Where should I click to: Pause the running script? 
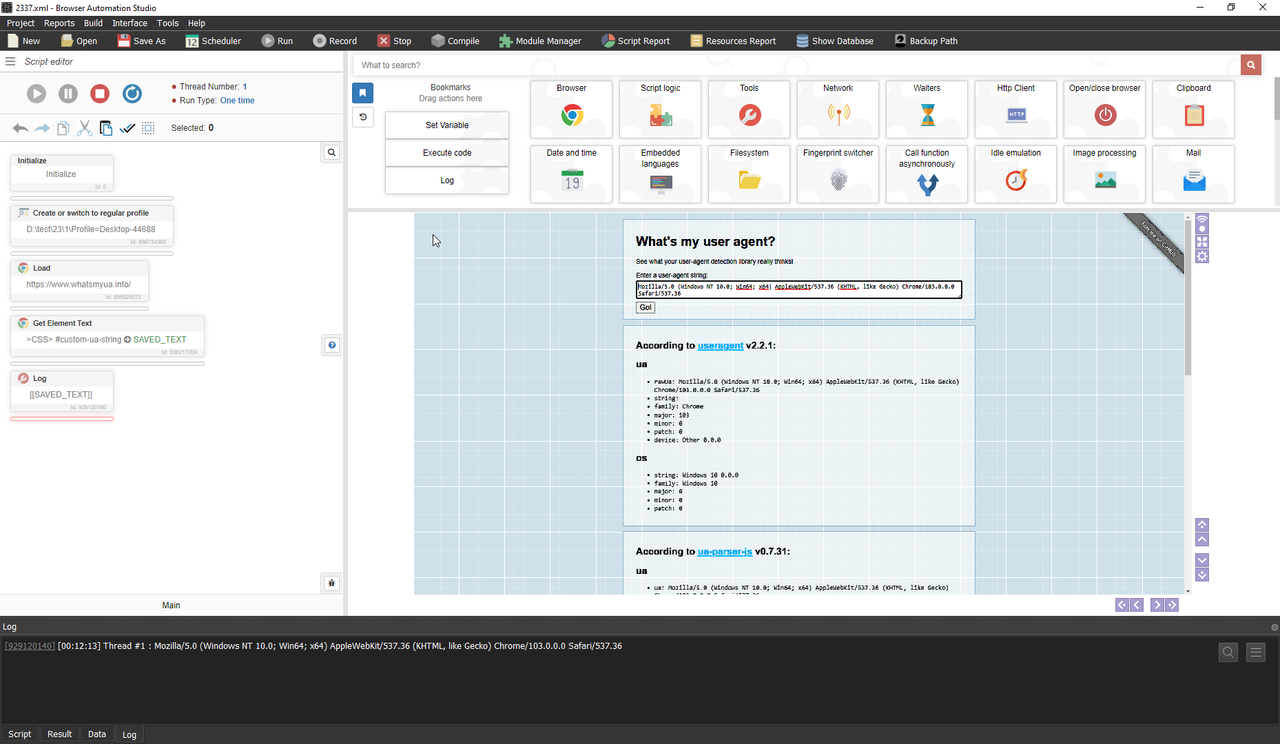pyautogui.click(x=68, y=93)
